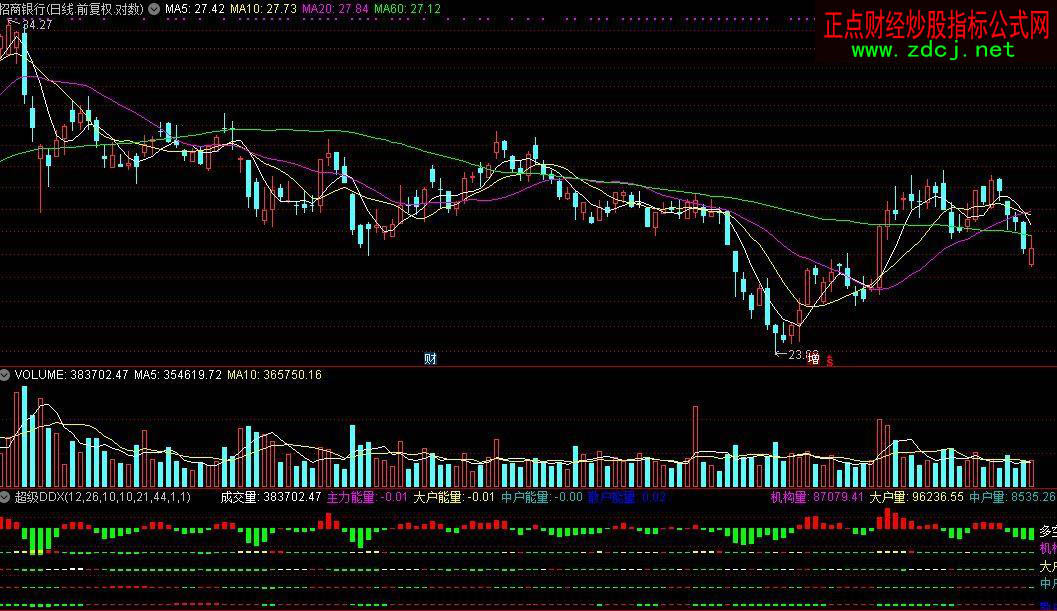Screen dimensions: 1057x611
Task: Click the green MA60 indicator label
Action: (406, 8)
